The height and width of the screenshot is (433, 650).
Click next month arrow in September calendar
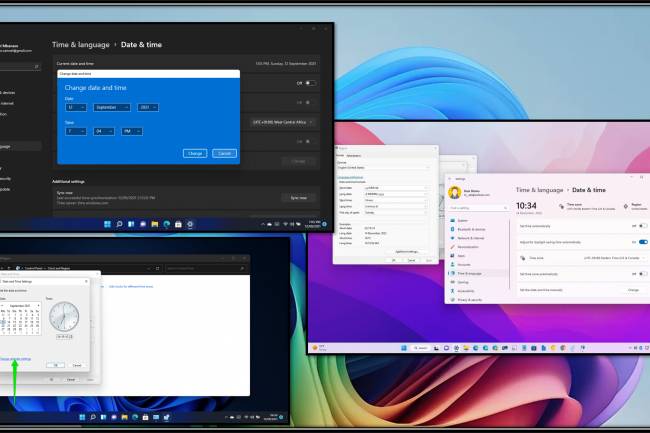point(39,306)
